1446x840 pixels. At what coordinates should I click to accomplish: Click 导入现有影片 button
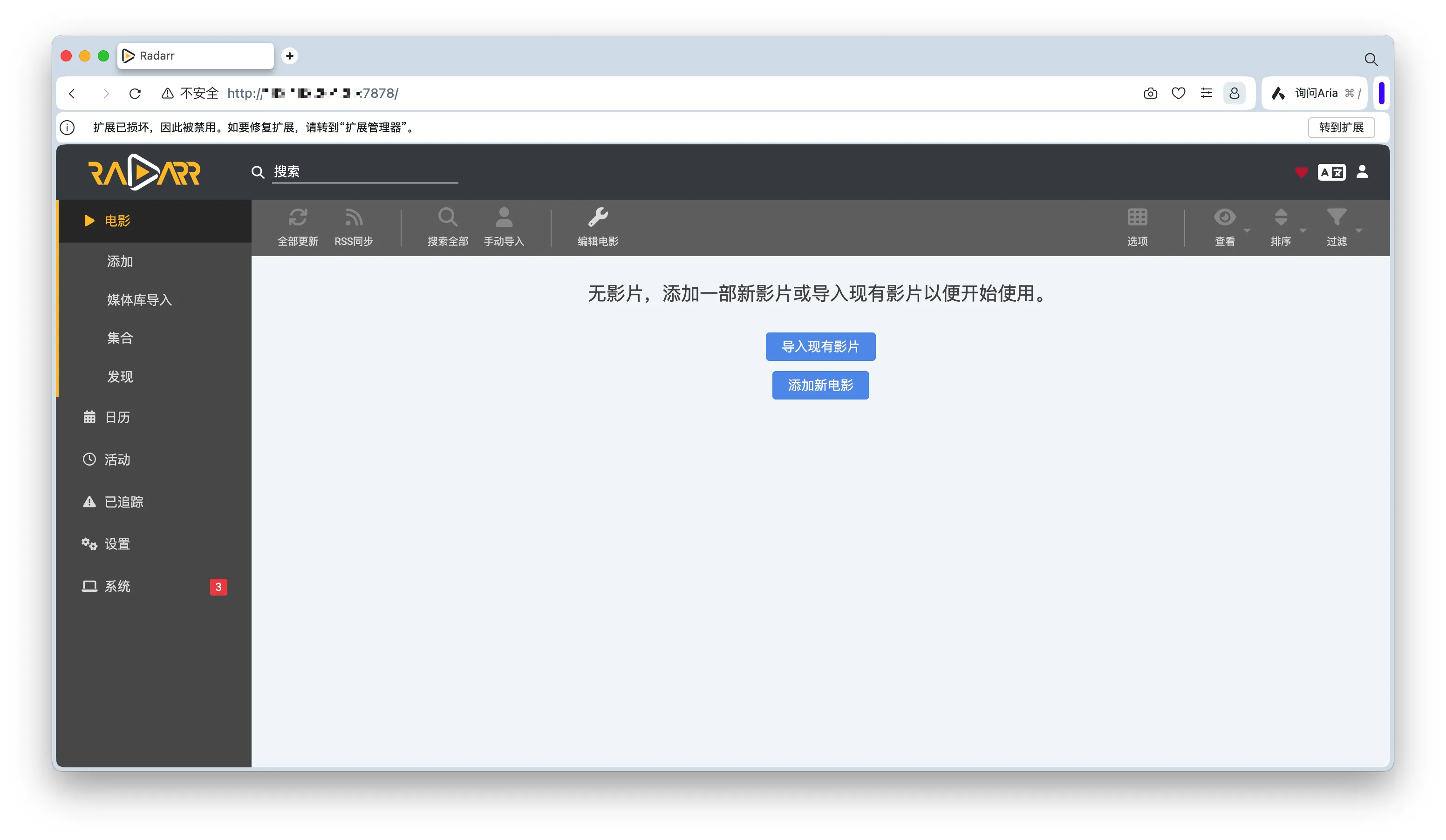click(820, 346)
